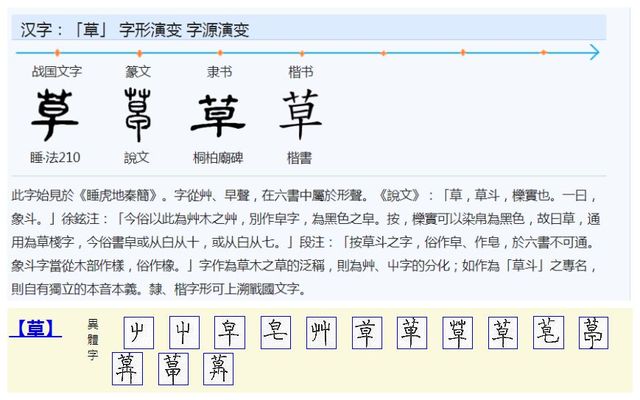Select the timeline marker above 楷书
This screenshot has width=640, height=400.
coord(300,52)
